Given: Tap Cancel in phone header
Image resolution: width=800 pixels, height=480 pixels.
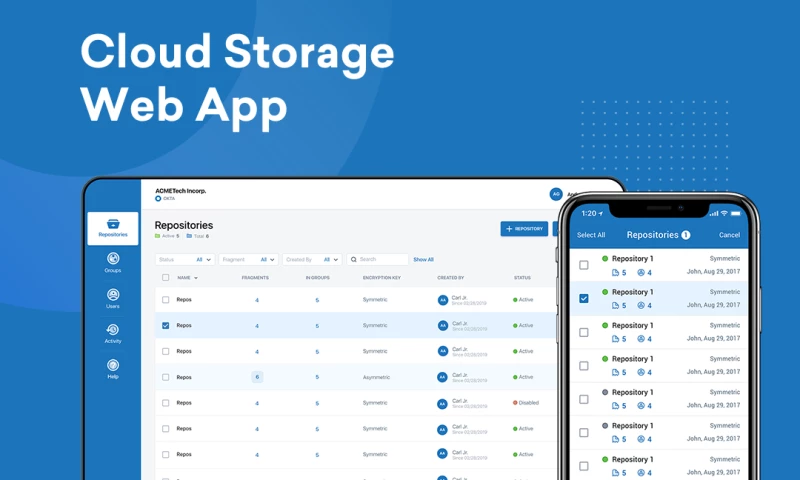Looking at the screenshot, I should tap(729, 235).
